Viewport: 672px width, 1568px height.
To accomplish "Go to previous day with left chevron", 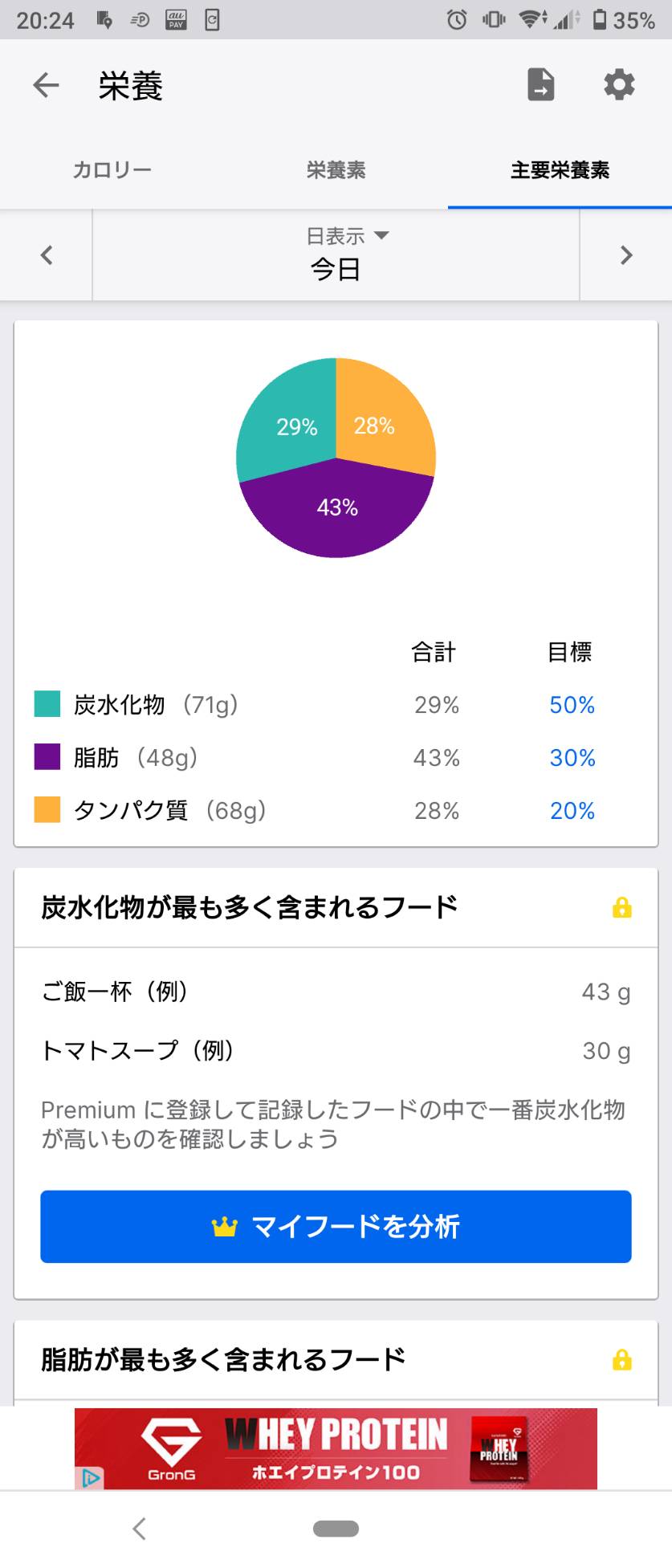I will tap(47, 255).
